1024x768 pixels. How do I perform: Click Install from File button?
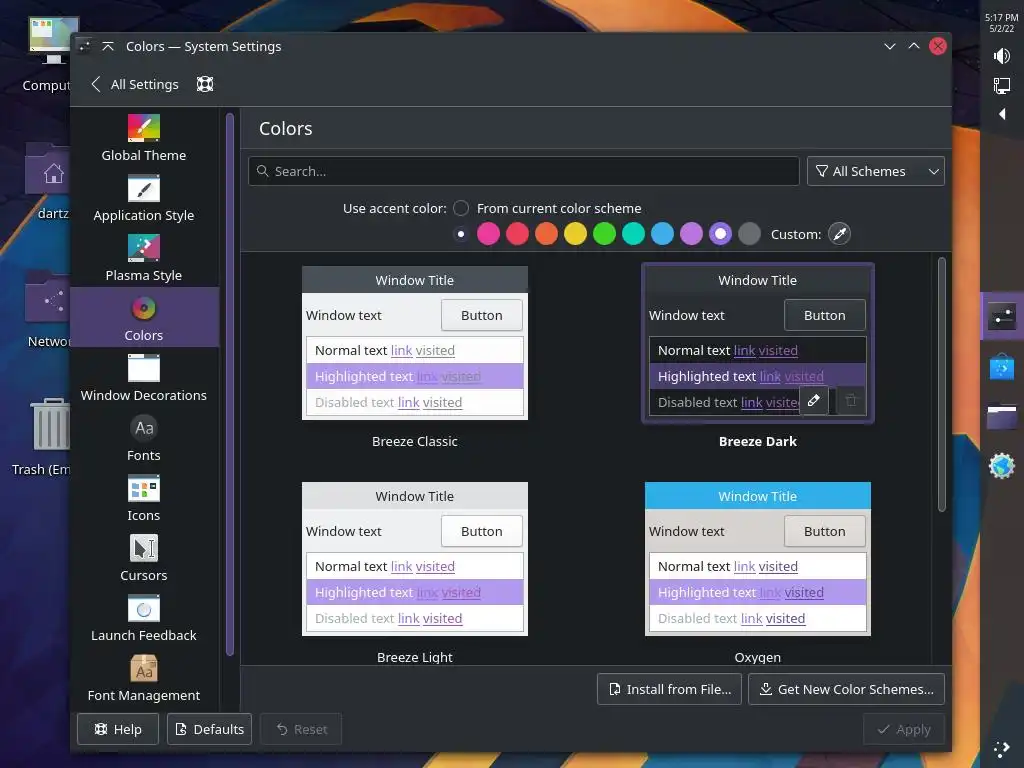(669, 689)
